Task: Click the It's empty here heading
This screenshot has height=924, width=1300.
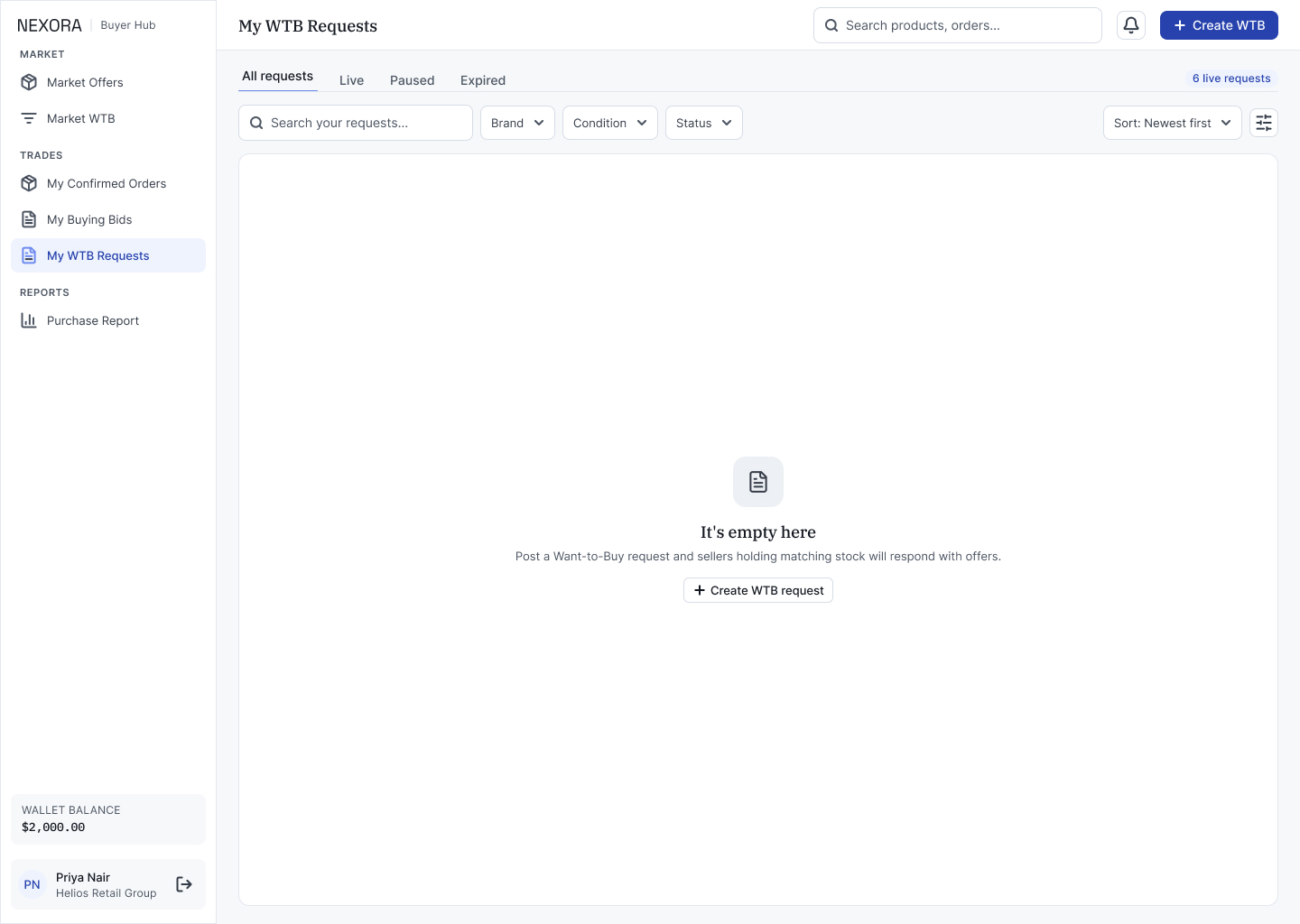Action: point(758,532)
